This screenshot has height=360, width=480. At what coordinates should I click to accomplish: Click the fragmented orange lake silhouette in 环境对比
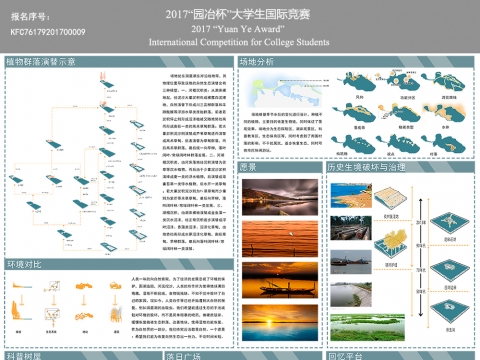tap(84, 316)
